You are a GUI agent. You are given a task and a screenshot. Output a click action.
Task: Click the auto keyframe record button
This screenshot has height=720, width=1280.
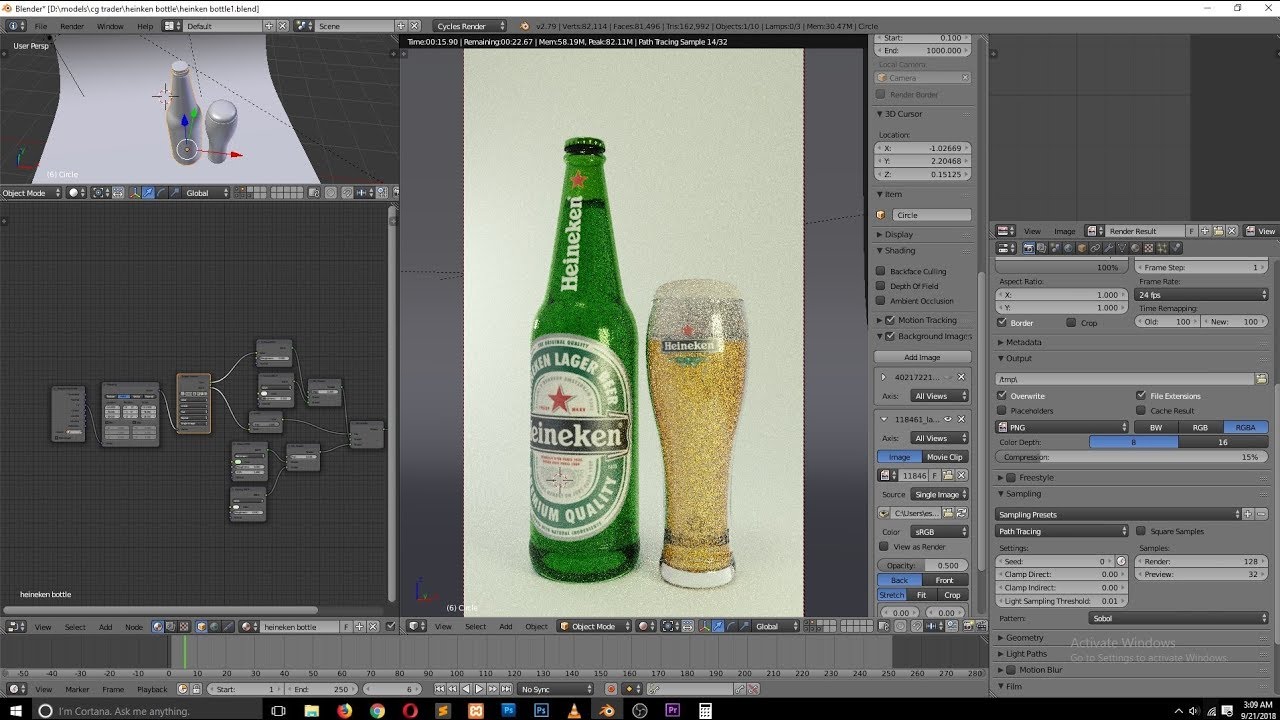point(611,689)
